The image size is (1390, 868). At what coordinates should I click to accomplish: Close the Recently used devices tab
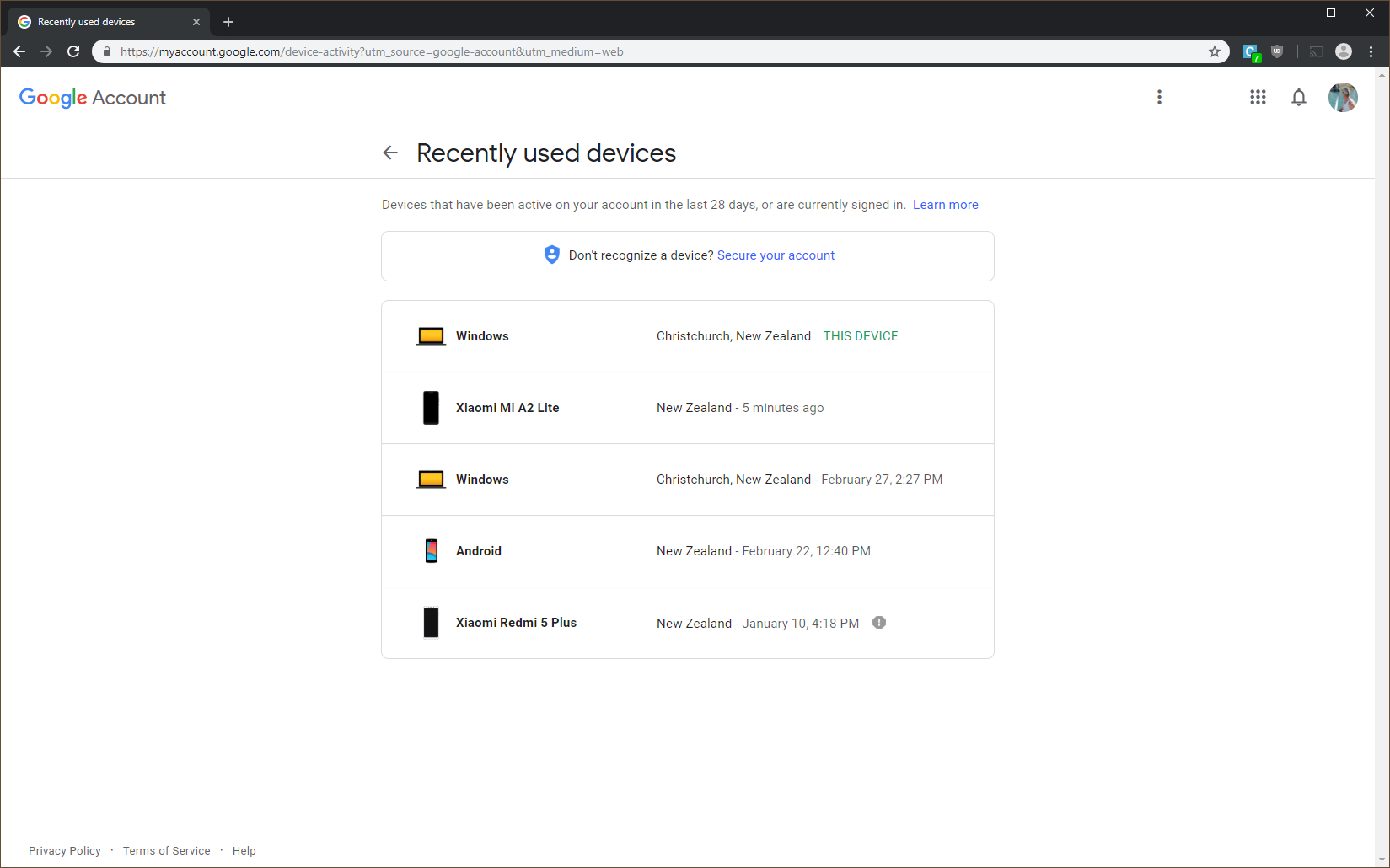(196, 22)
